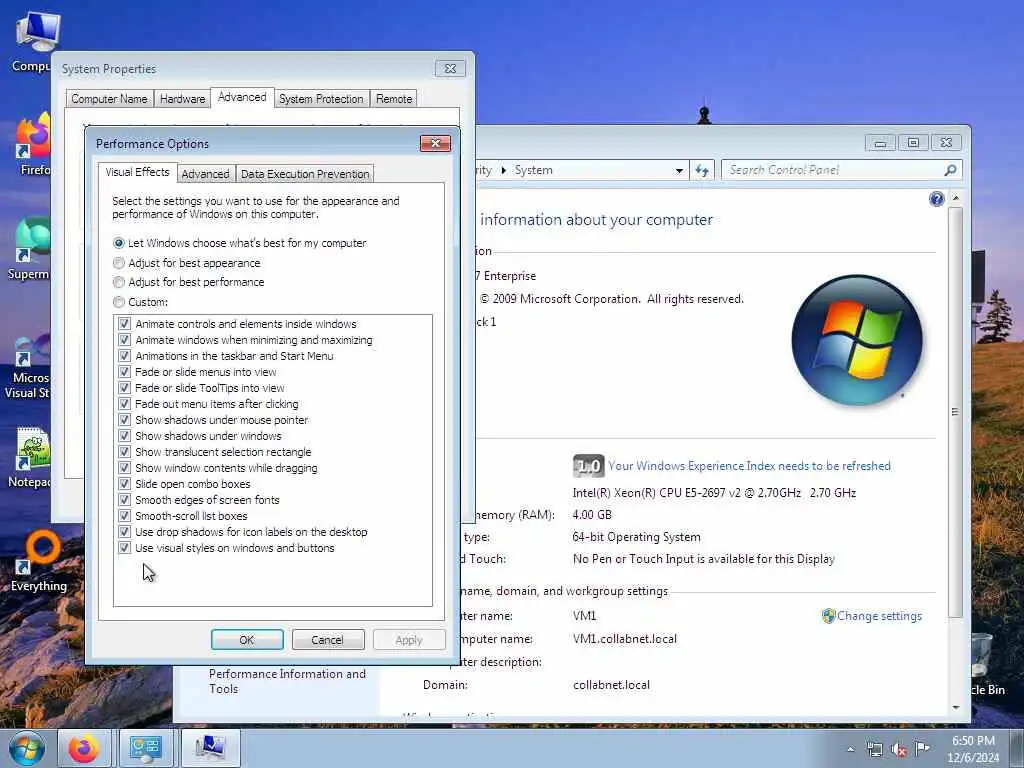Toggle 'Fade or slide ToolTips into view'

tap(124, 388)
